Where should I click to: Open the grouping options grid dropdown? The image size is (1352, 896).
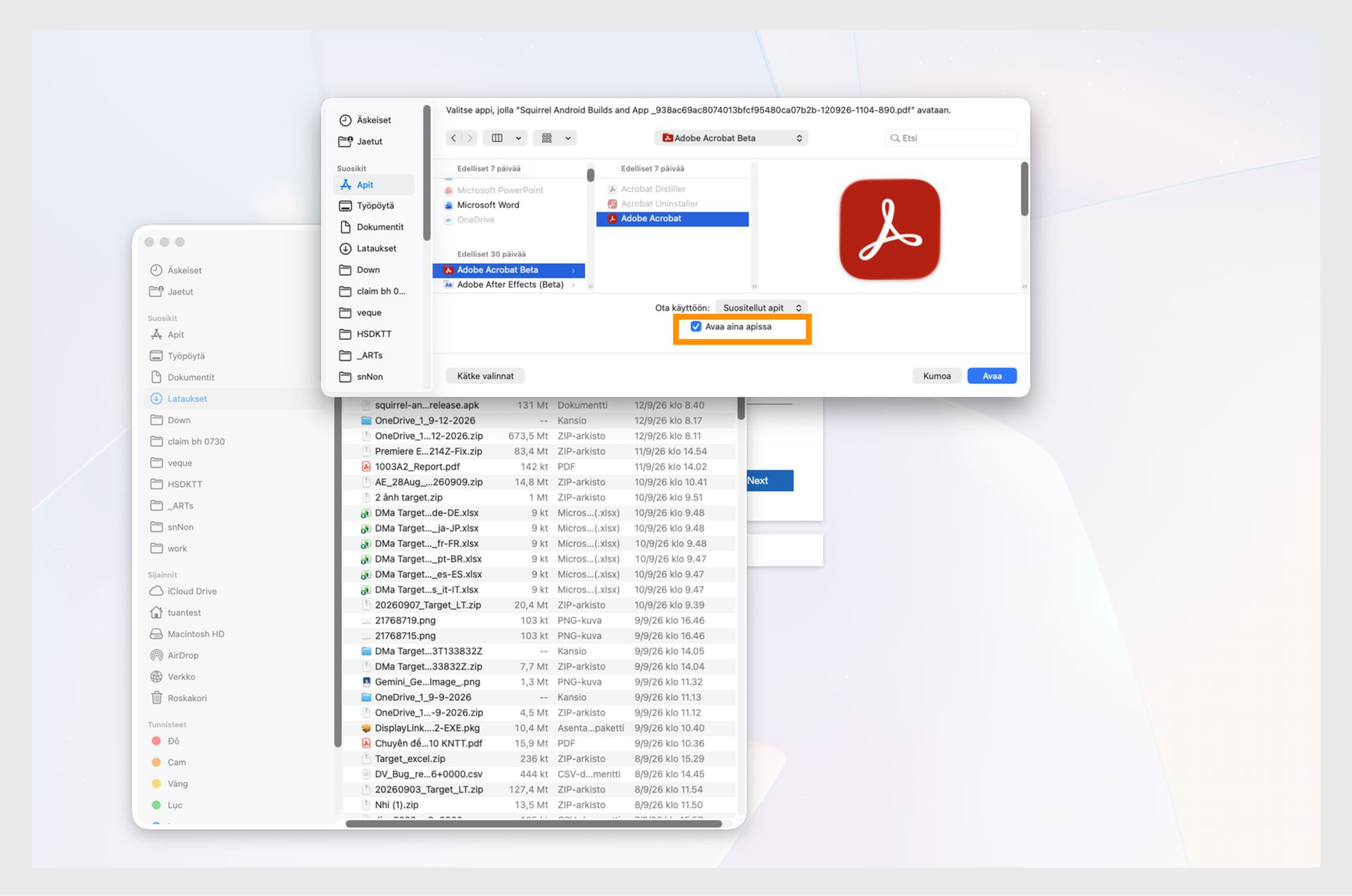[x=555, y=138]
